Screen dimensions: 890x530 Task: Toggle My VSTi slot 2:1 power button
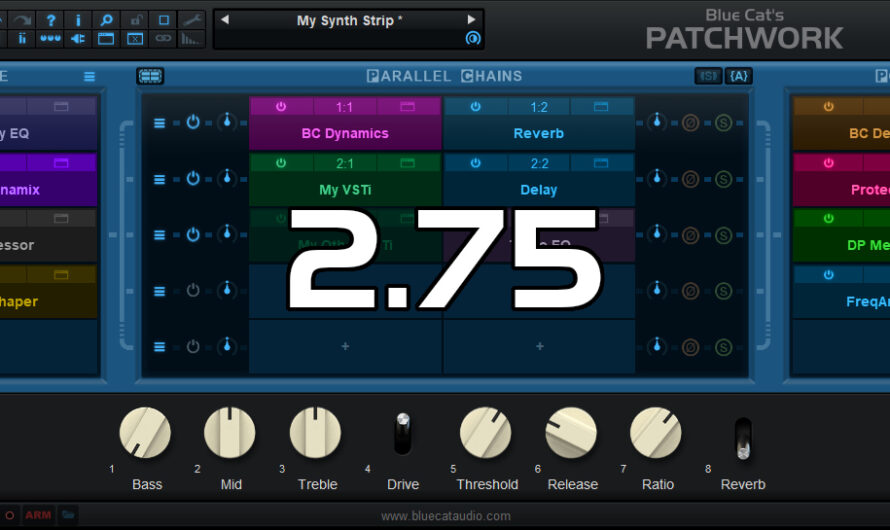(281, 163)
